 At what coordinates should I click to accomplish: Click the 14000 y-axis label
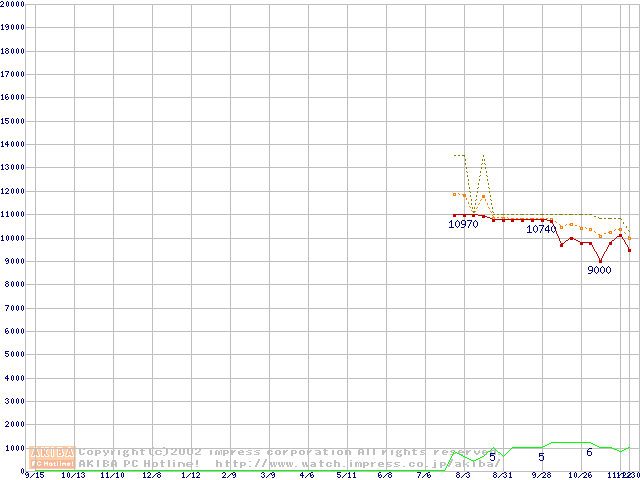13,145
